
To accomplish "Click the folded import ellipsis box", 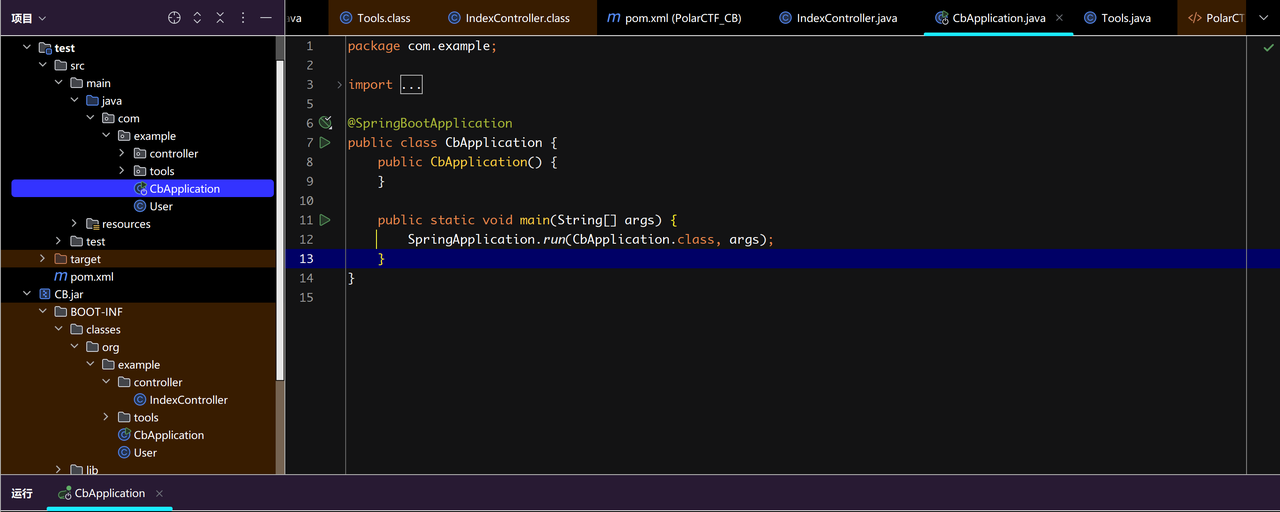I will [x=411, y=85].
